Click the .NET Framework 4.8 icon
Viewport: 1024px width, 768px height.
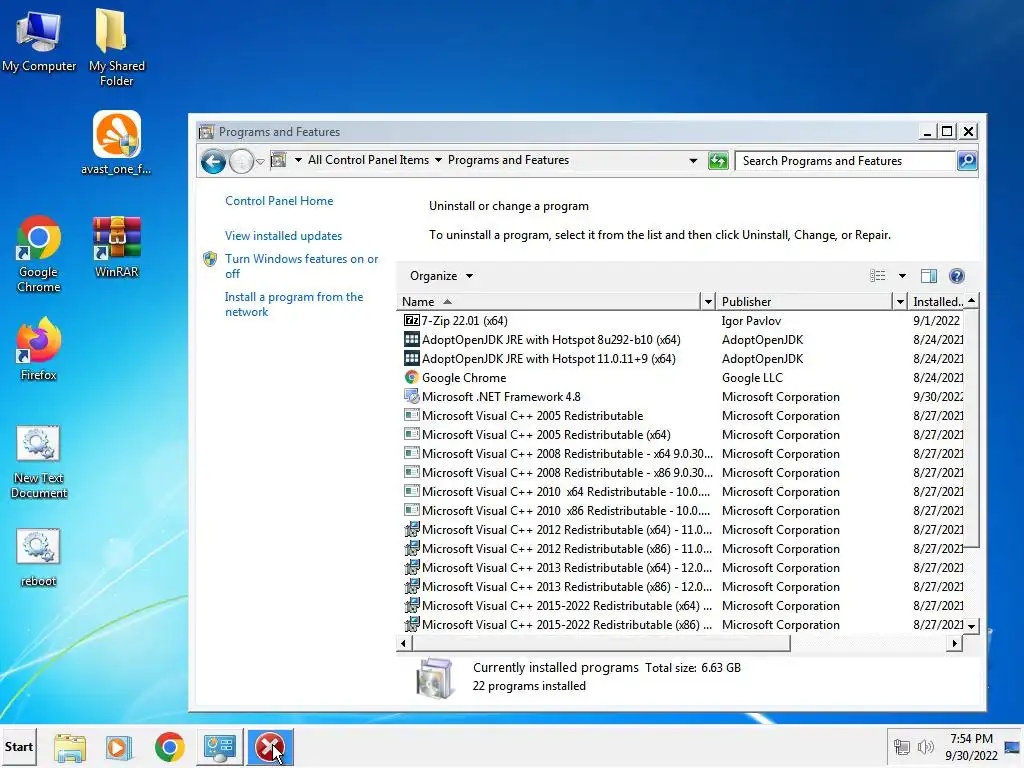tap(411, 396)
